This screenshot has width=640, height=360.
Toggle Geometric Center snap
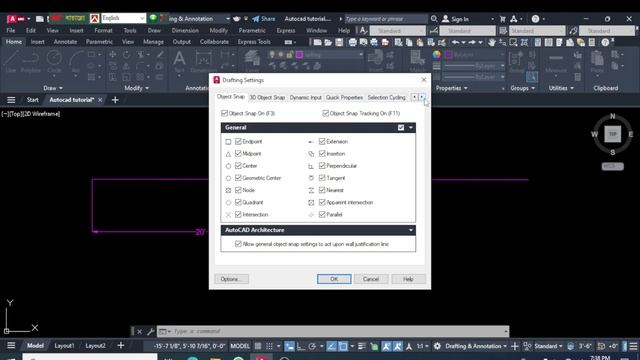(238, 178)
